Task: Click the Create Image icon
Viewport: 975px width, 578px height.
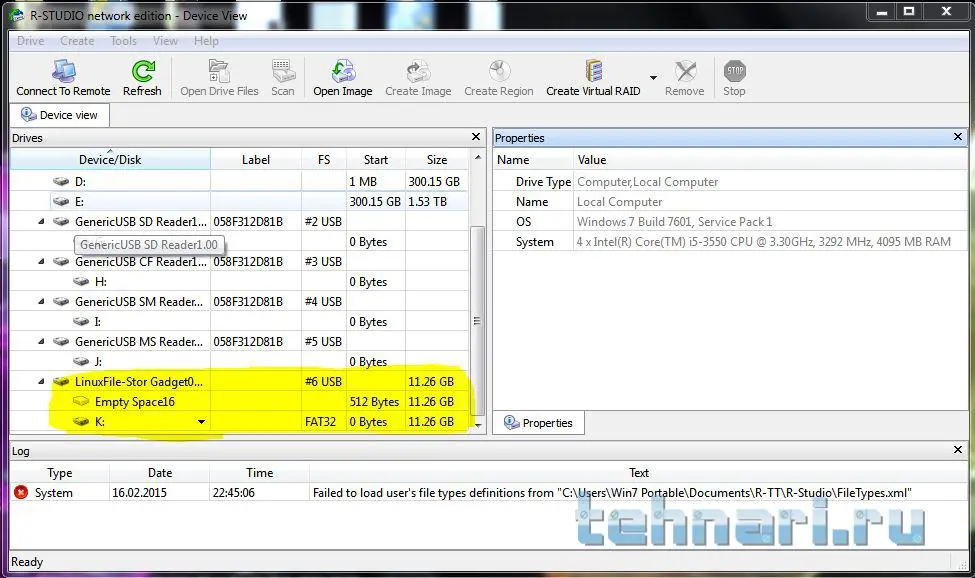Action: pyautogui.click(x=418, y=71)
